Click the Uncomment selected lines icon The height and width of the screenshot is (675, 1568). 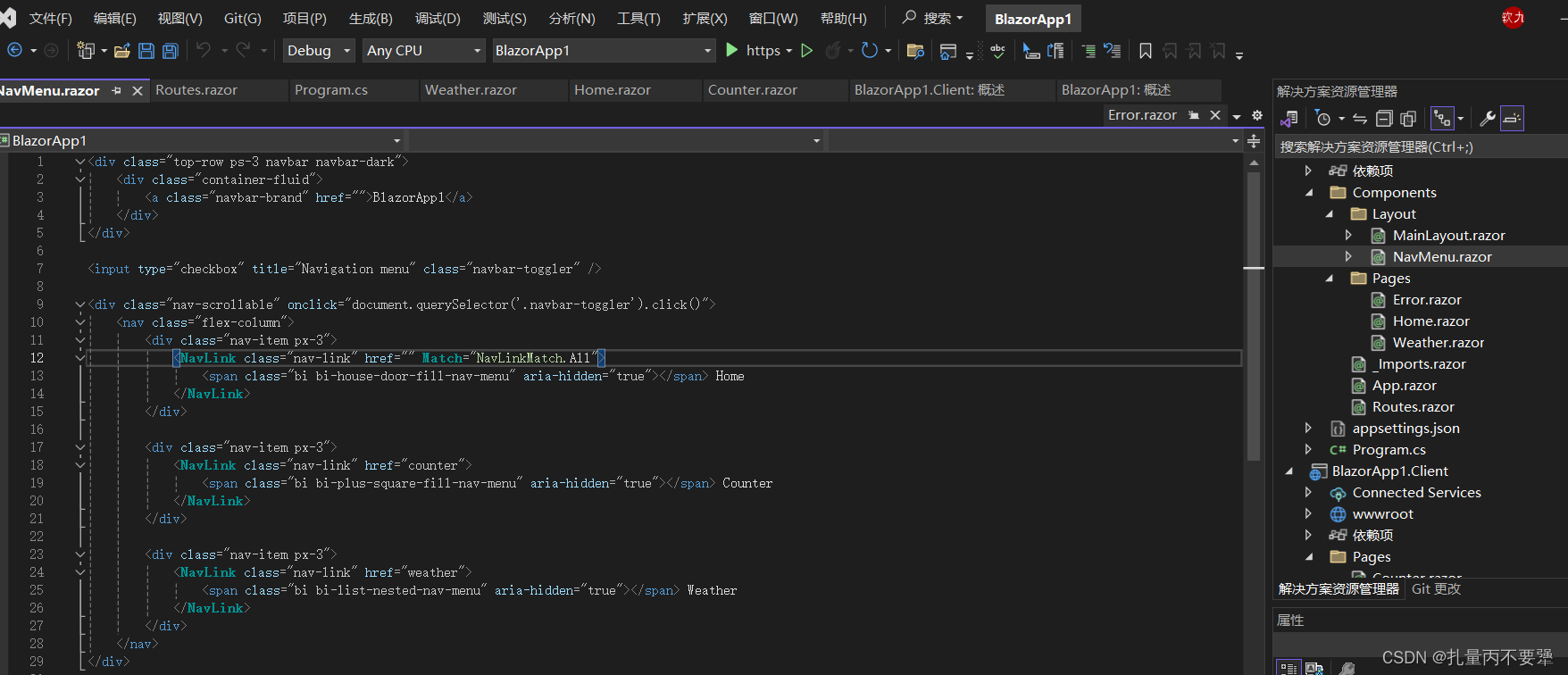(x=1112, y=51)
